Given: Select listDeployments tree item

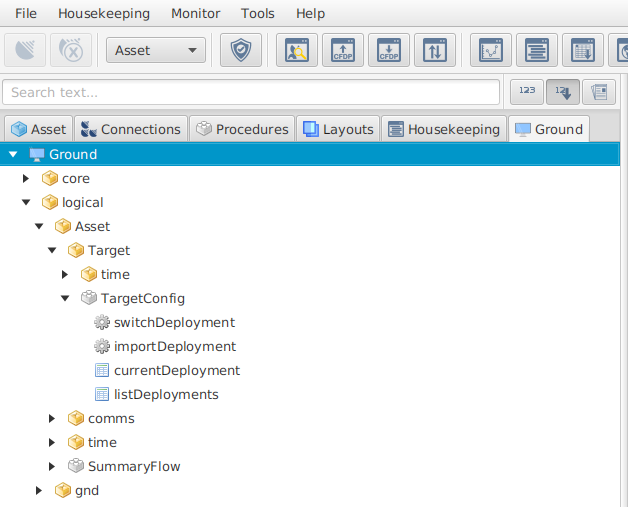Looking at the screenshot, I should 166,394.
